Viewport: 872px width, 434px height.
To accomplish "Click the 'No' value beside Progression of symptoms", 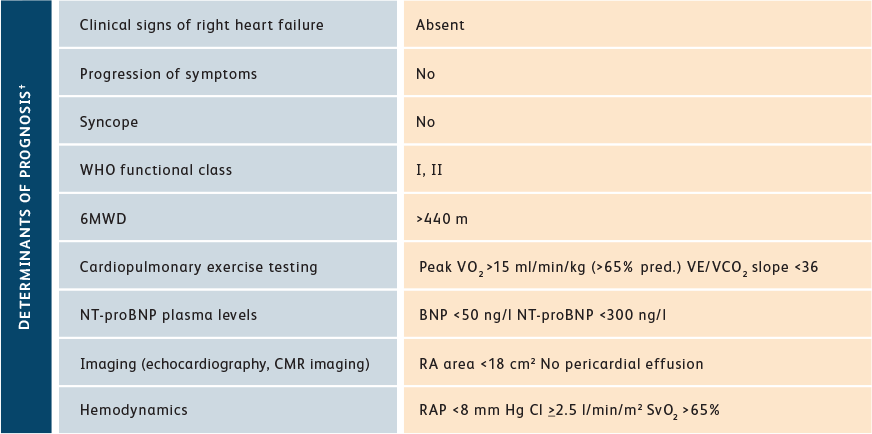I will pos(425,74).
